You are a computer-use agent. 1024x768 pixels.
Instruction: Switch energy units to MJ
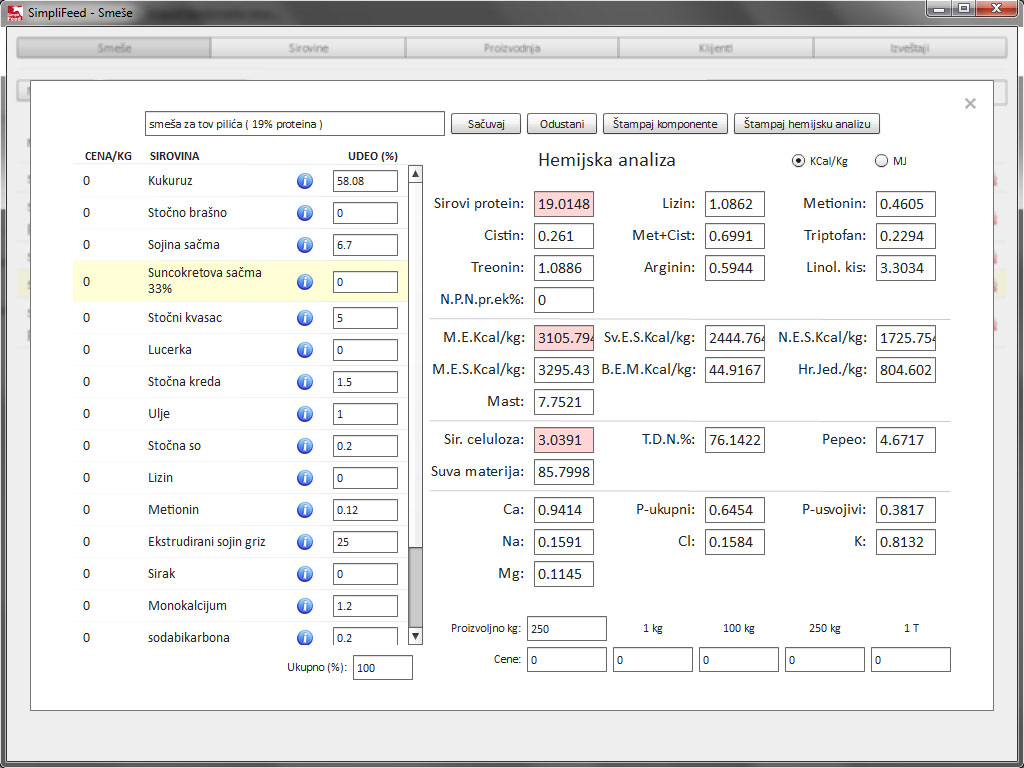pyautogui.click(x=881, y=161)
